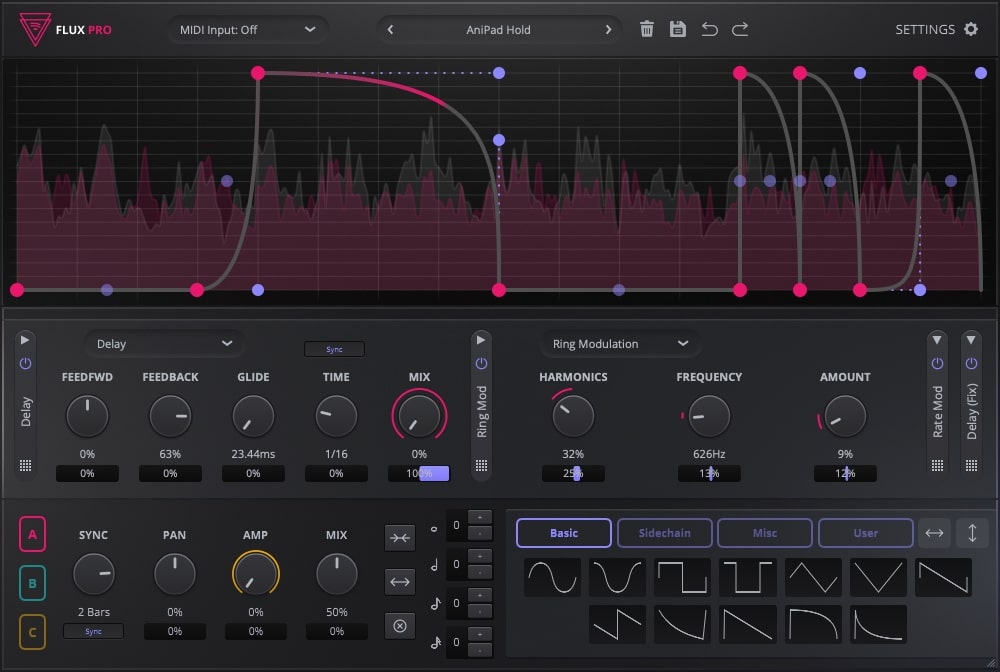1000x672 pixels.
Task: Open the Ring Modulation effect dropdown
Action: click(619, 343)
